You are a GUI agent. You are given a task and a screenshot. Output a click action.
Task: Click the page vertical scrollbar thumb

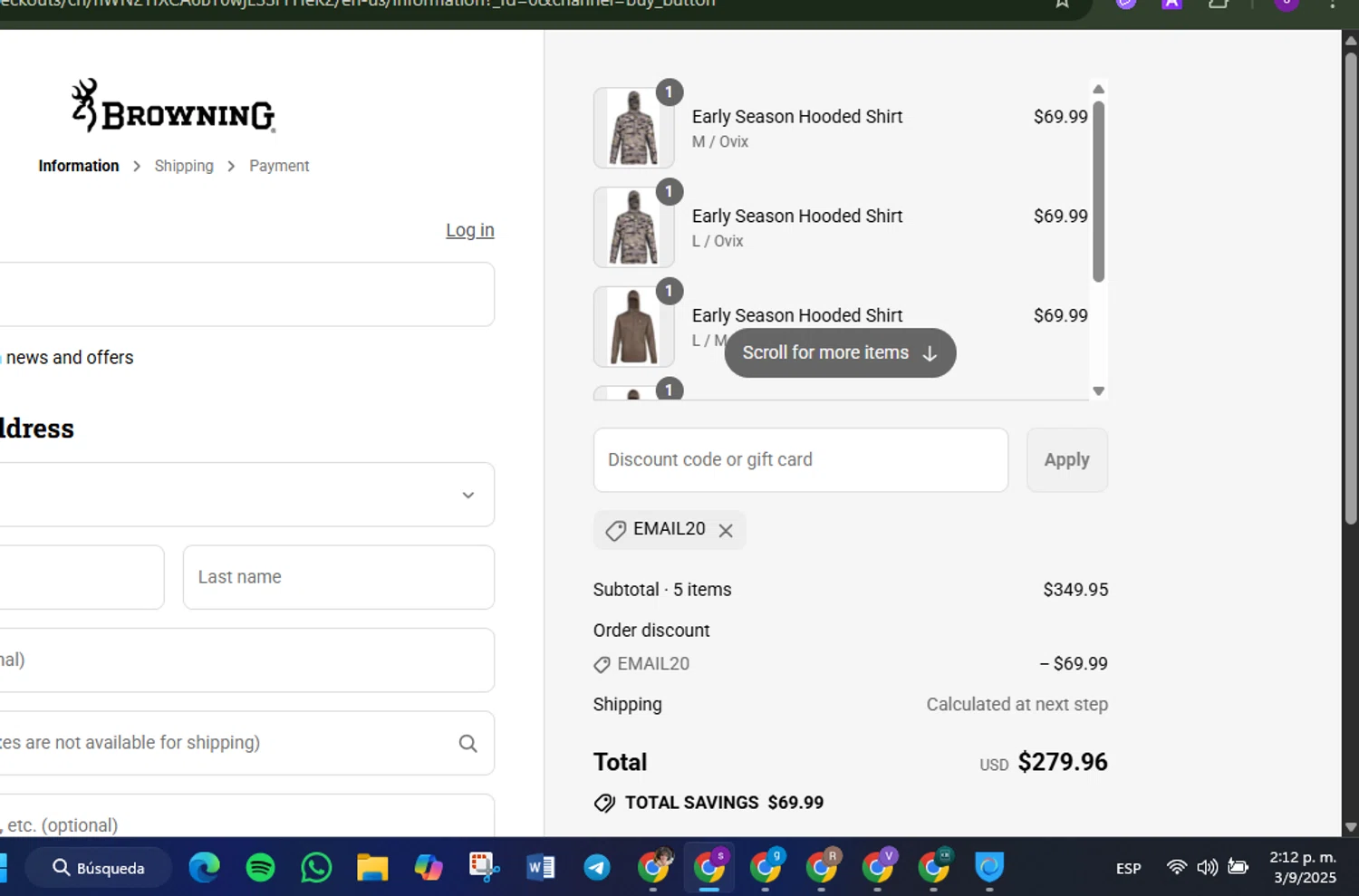click(1350, 288)
